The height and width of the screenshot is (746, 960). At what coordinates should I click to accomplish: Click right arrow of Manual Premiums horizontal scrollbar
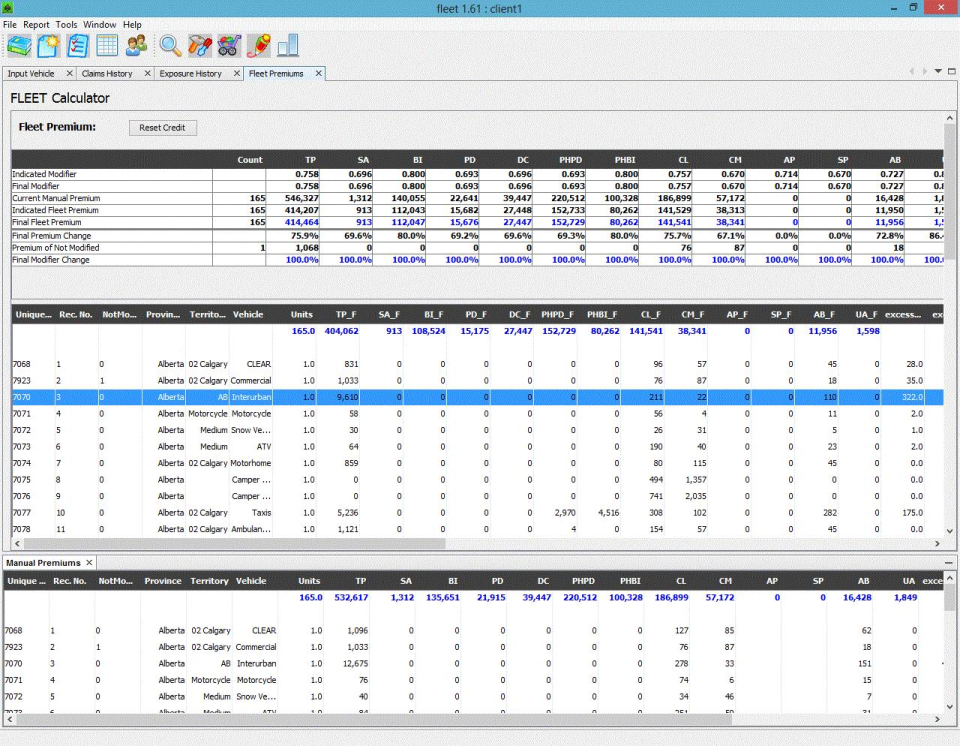point(937,719)
